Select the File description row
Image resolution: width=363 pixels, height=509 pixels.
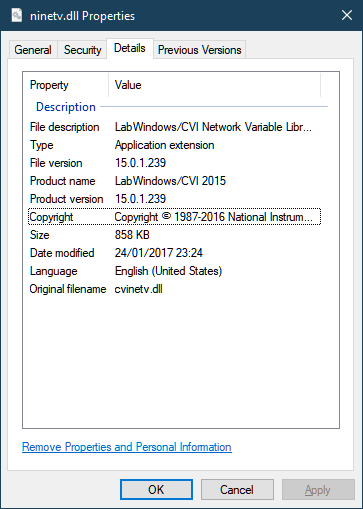click(x=175, y=127)
